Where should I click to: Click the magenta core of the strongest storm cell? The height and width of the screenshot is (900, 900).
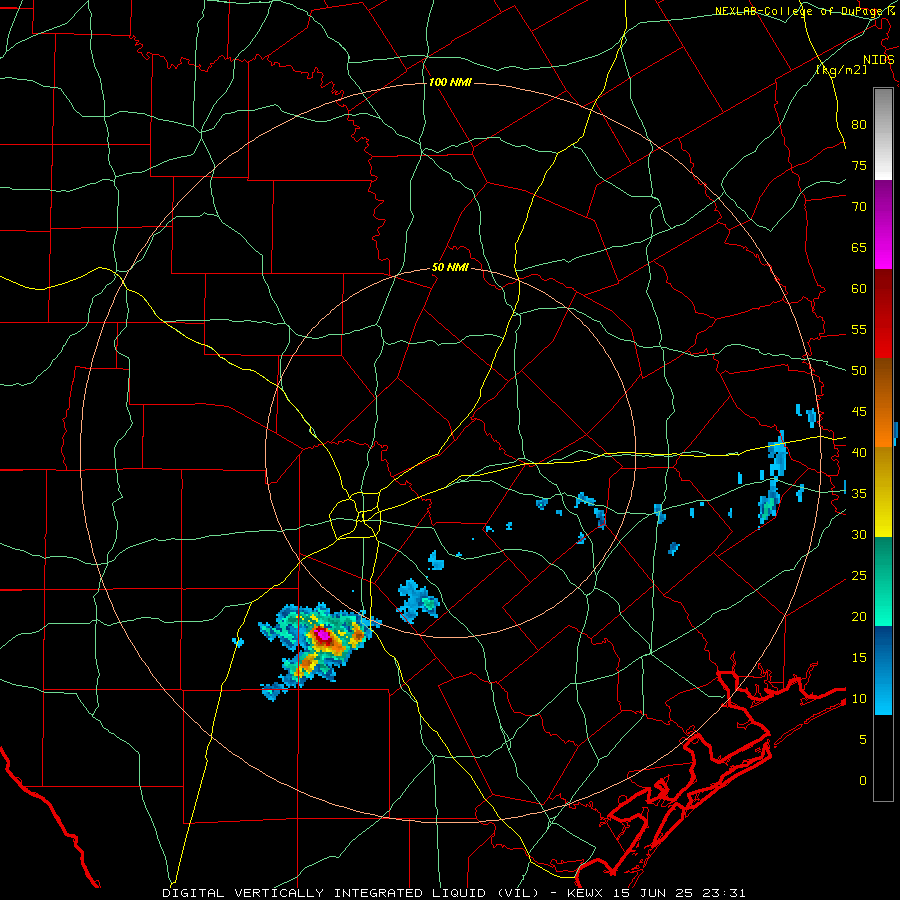coord(323,635)
